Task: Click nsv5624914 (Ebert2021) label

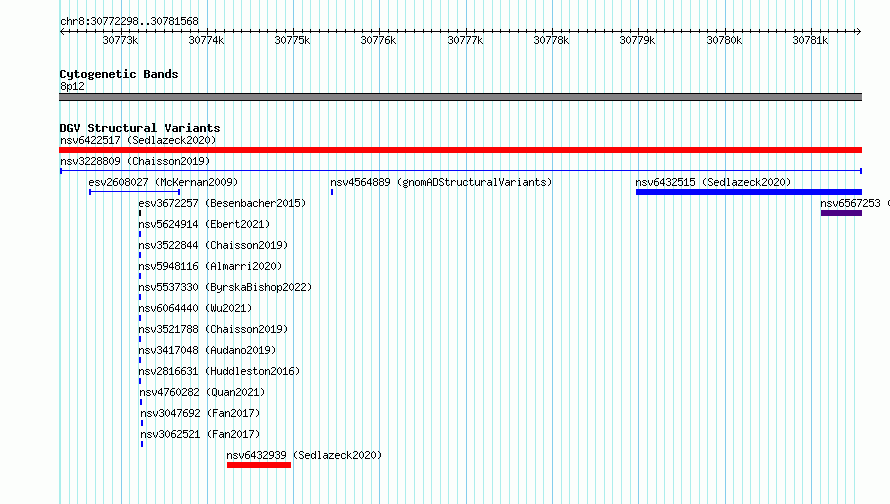Action: pyautogui.click(x=204, y=224)
